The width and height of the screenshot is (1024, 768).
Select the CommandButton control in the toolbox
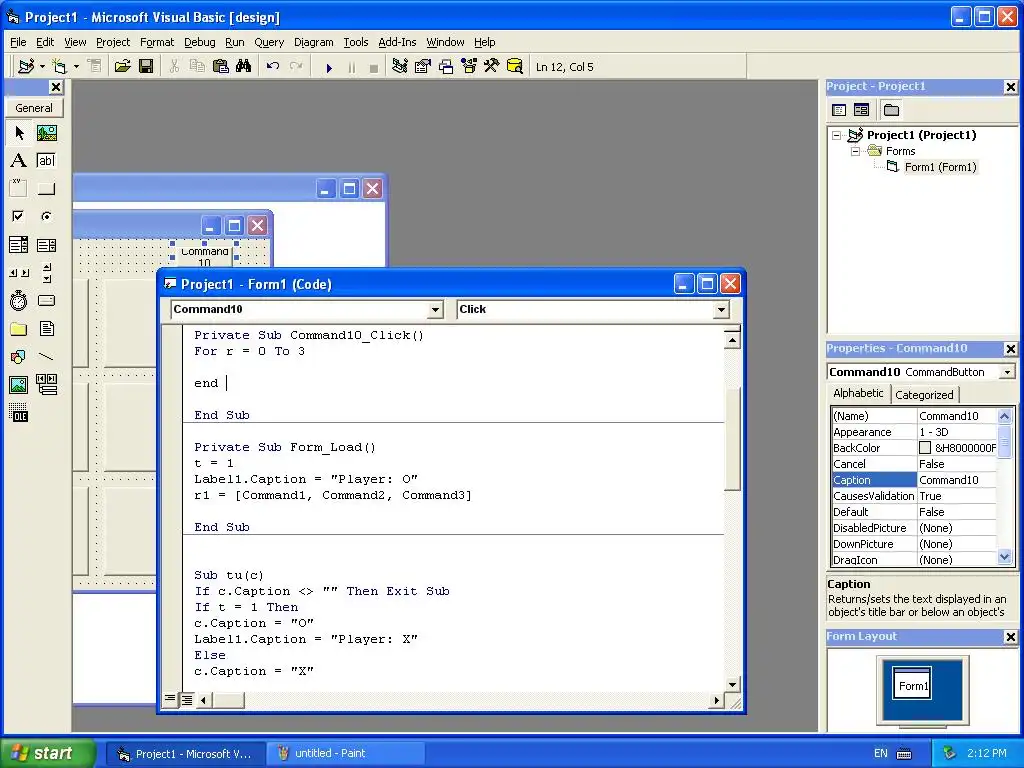coord(46,189)
